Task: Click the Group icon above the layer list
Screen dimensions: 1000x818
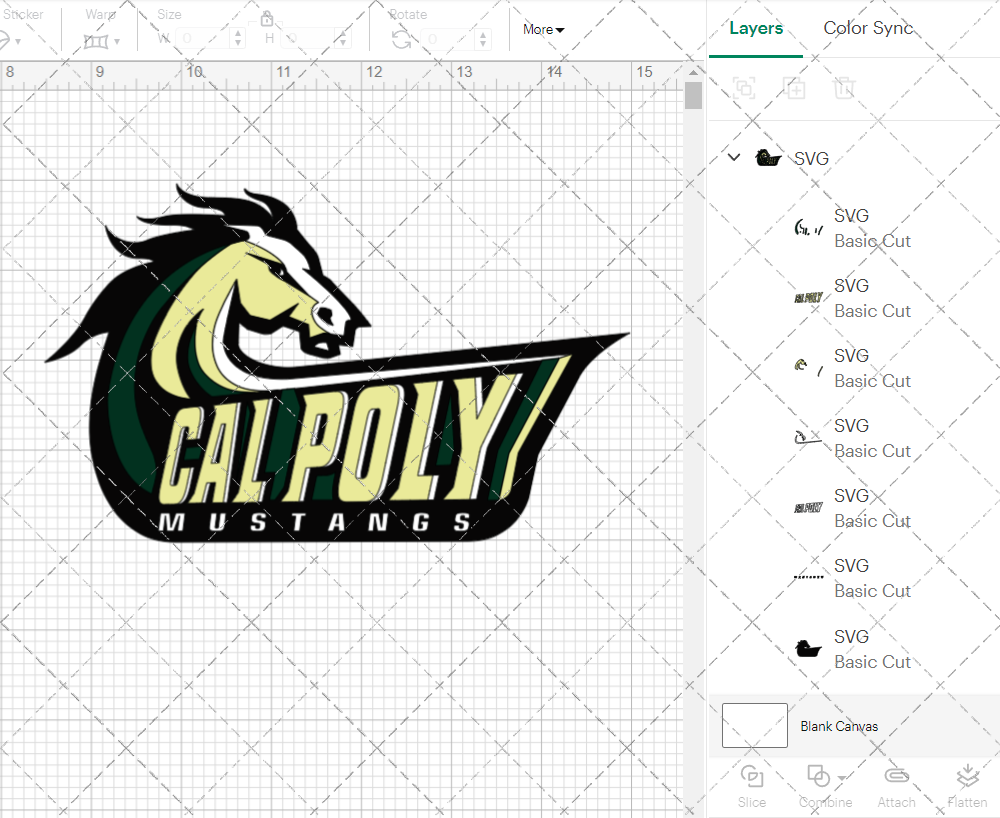Action: click(743, 88)
